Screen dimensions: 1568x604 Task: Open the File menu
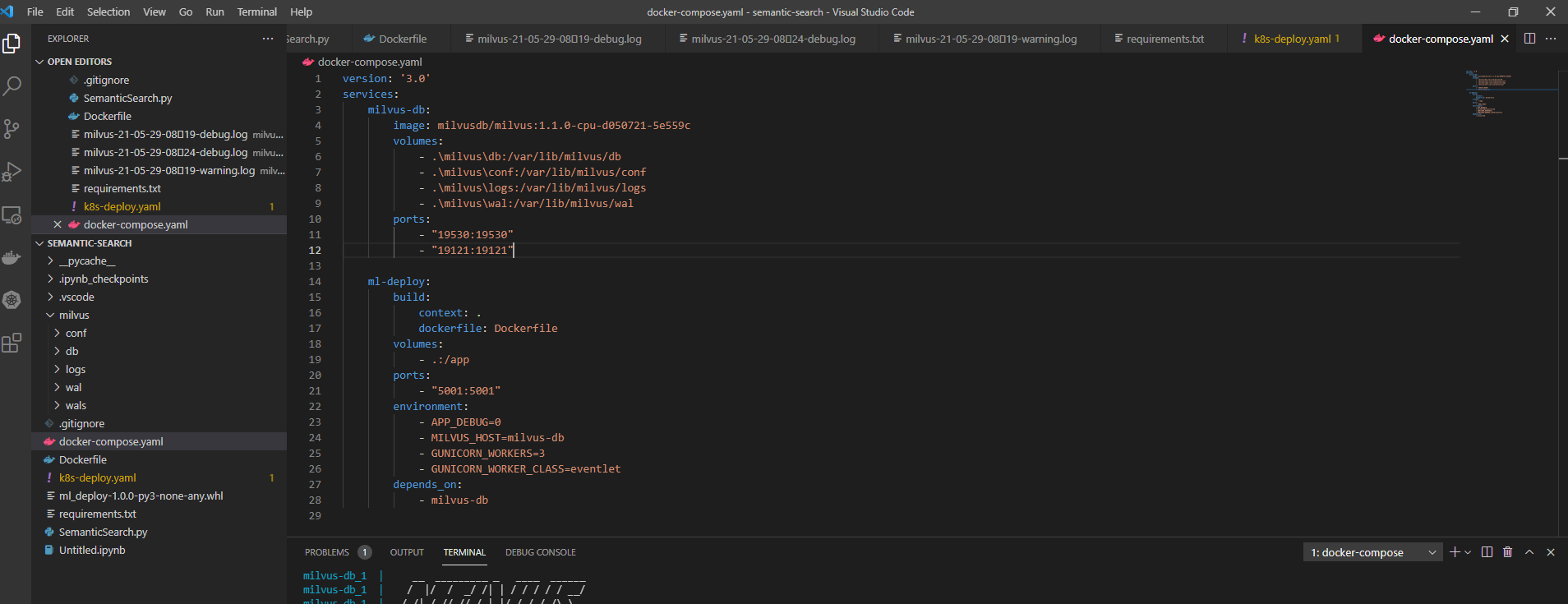(x=35, y=12)
